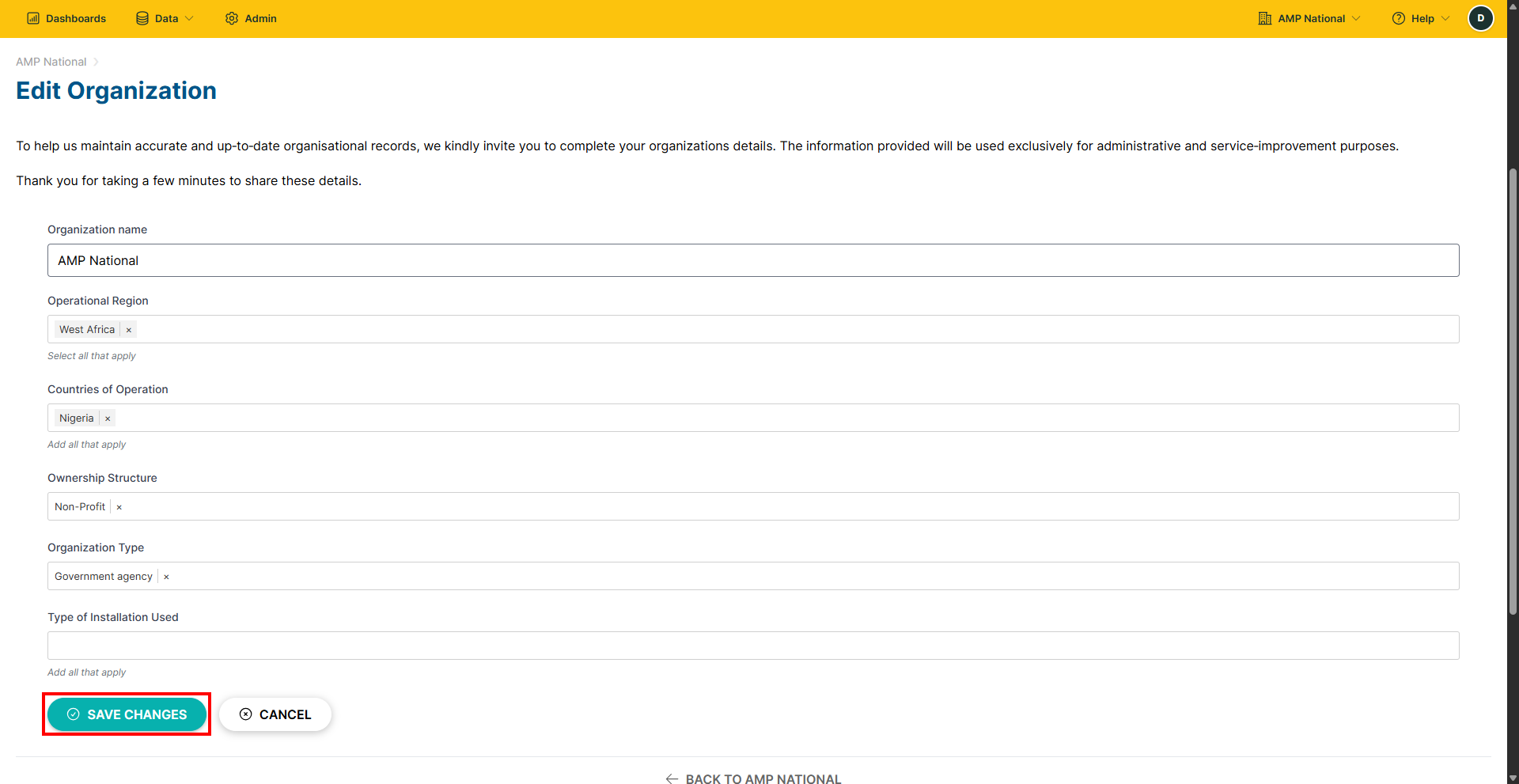Open the Dashboards page
Screen dimensions: 1519x784
tap(66, 18)
